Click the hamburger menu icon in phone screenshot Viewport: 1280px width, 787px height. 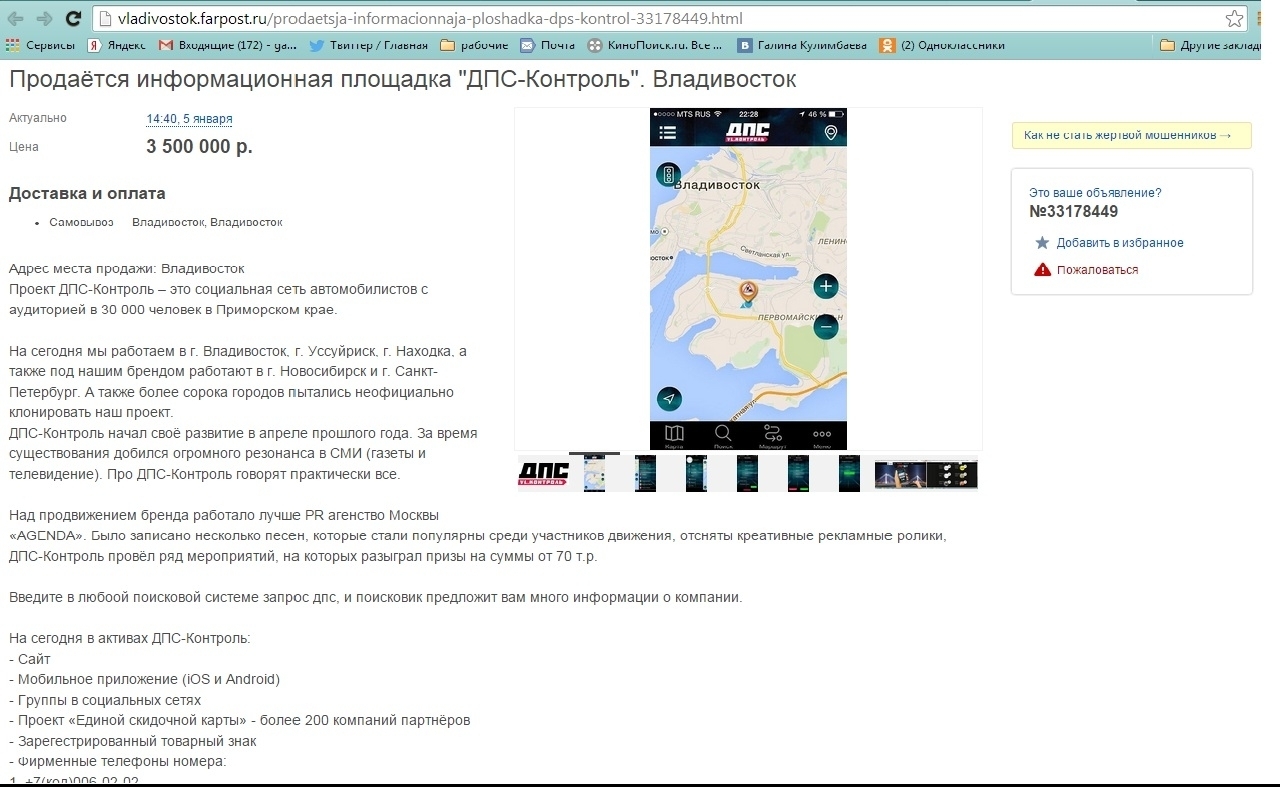tap(667, 133)
